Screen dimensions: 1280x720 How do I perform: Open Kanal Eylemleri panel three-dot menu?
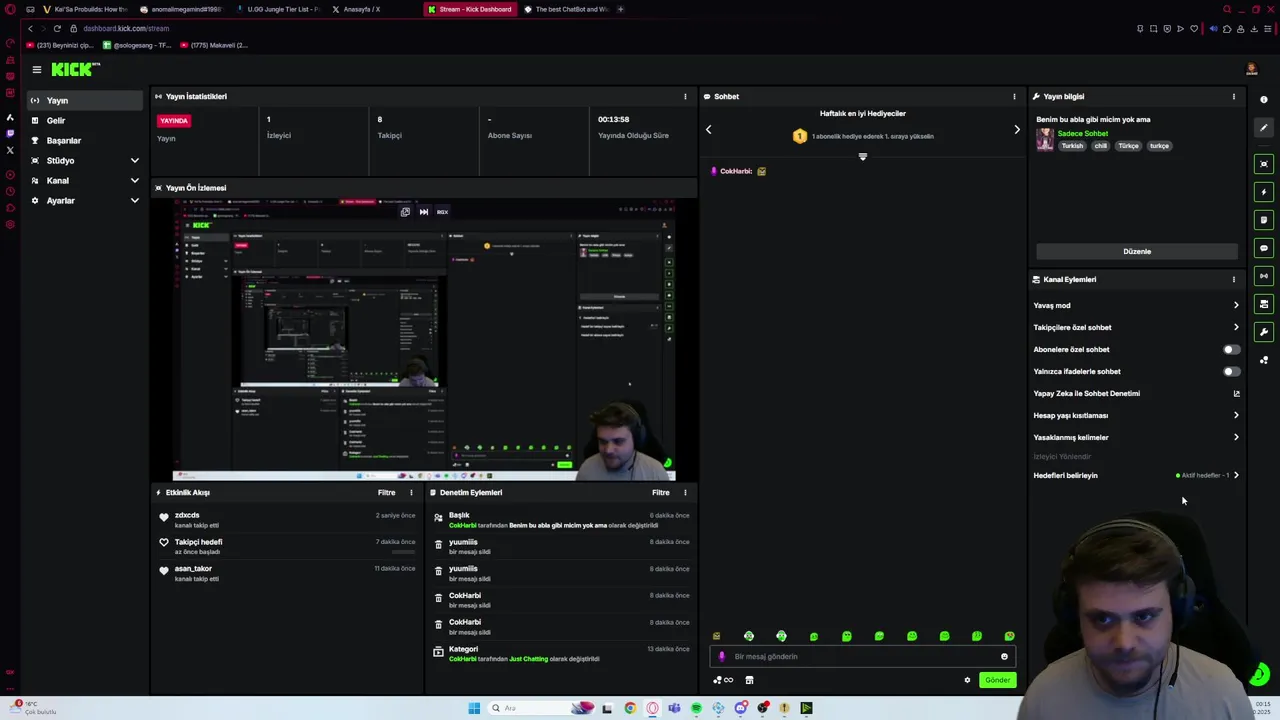pos(1233,280)
